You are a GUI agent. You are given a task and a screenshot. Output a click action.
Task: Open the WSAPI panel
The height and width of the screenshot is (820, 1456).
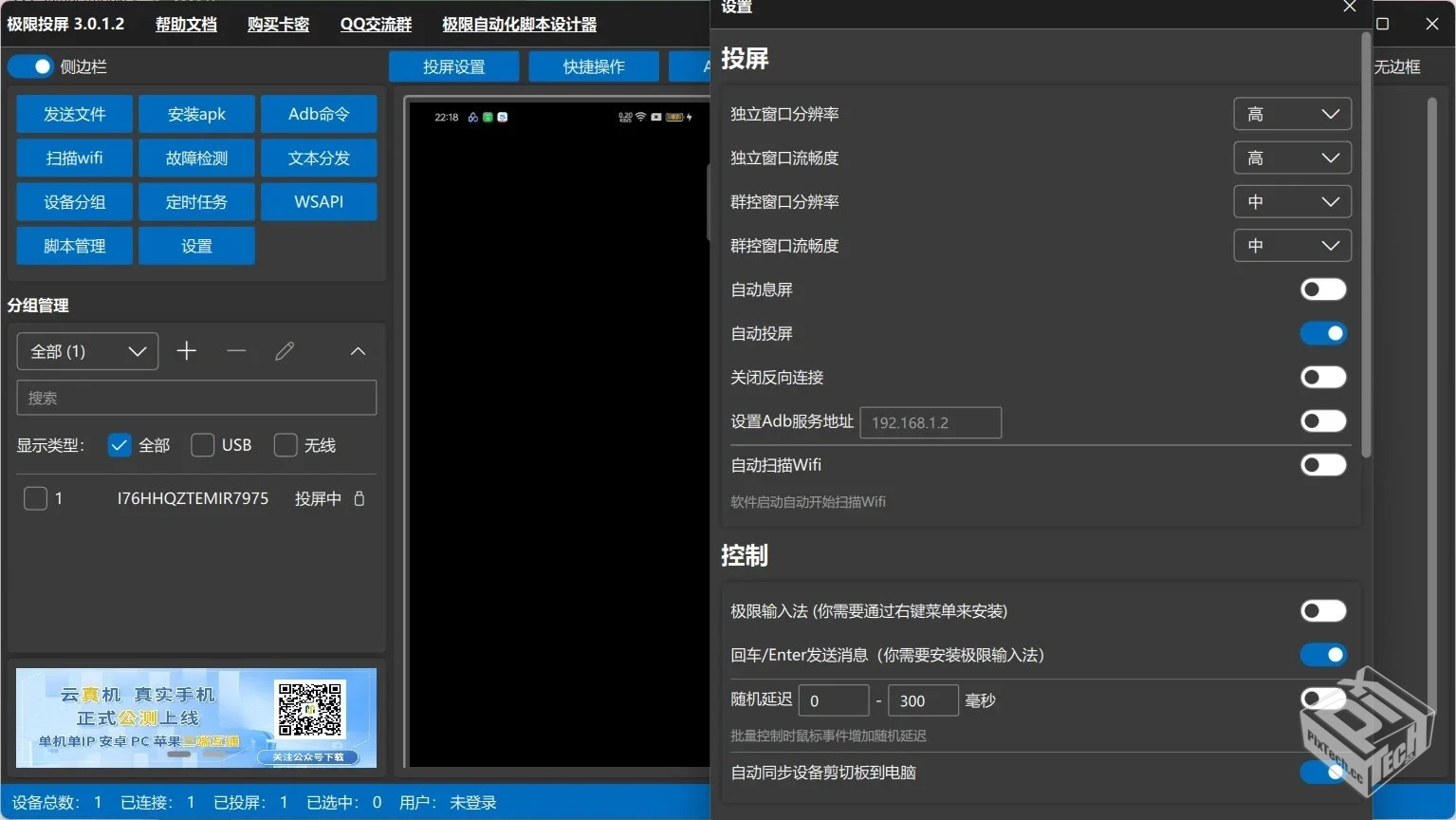tap(319, 201)
